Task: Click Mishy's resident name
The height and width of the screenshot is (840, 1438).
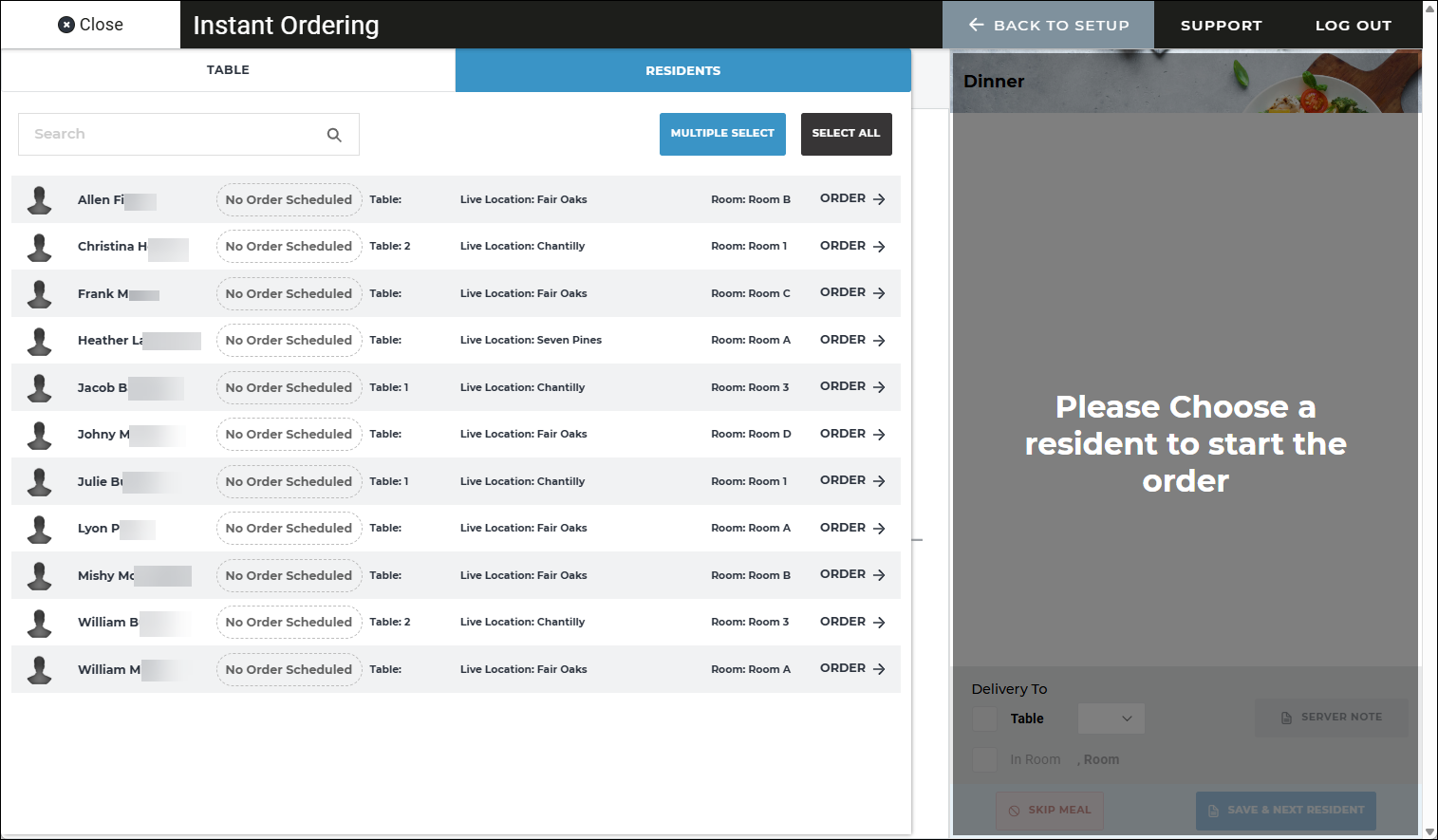Action: 106,575
